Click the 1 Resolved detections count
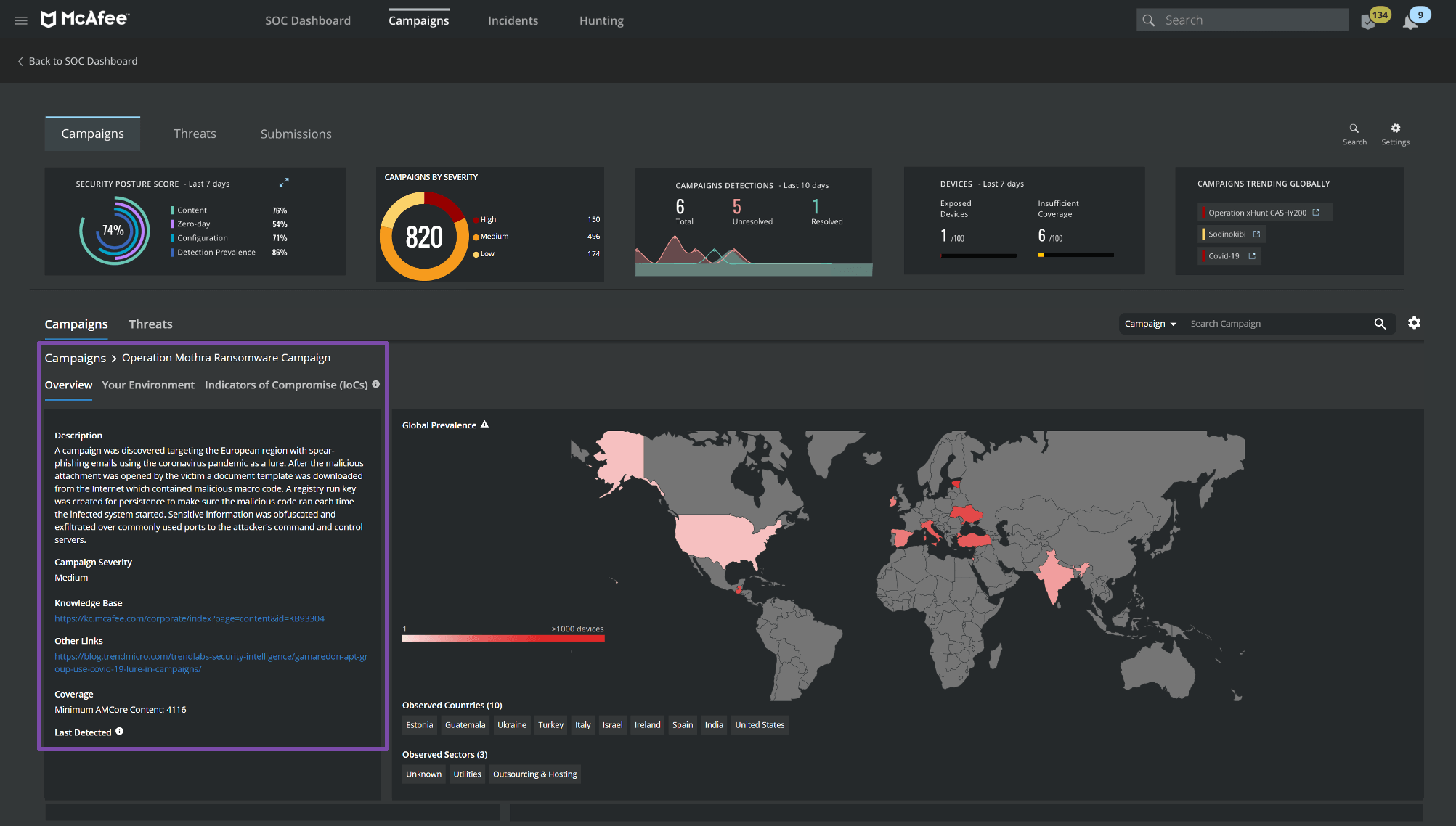The height and width of the screenshot is (826, 1456). pyautogui.click(x=826, y=212)
